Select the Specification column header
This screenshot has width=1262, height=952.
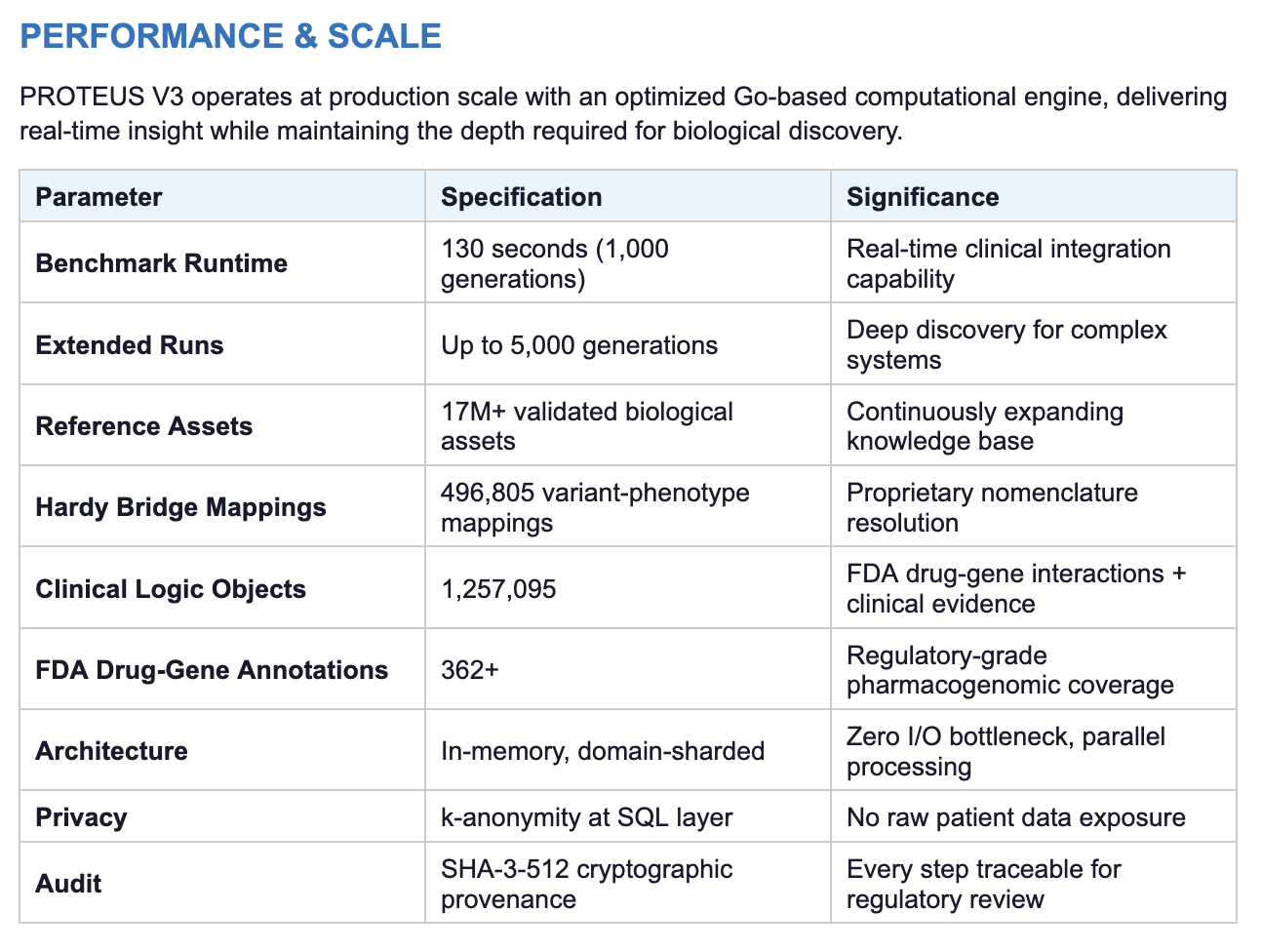click(x=521, y=197)
